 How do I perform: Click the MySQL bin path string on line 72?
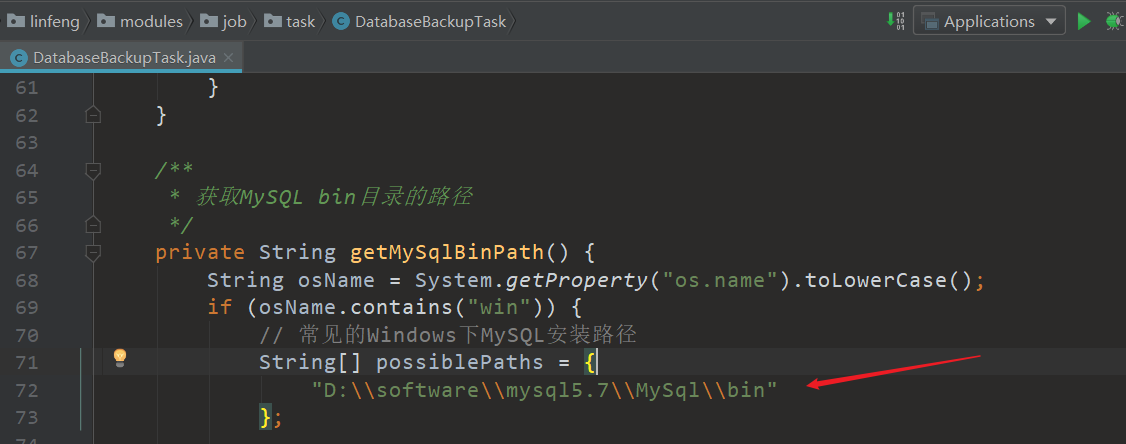tap(544, 389)
